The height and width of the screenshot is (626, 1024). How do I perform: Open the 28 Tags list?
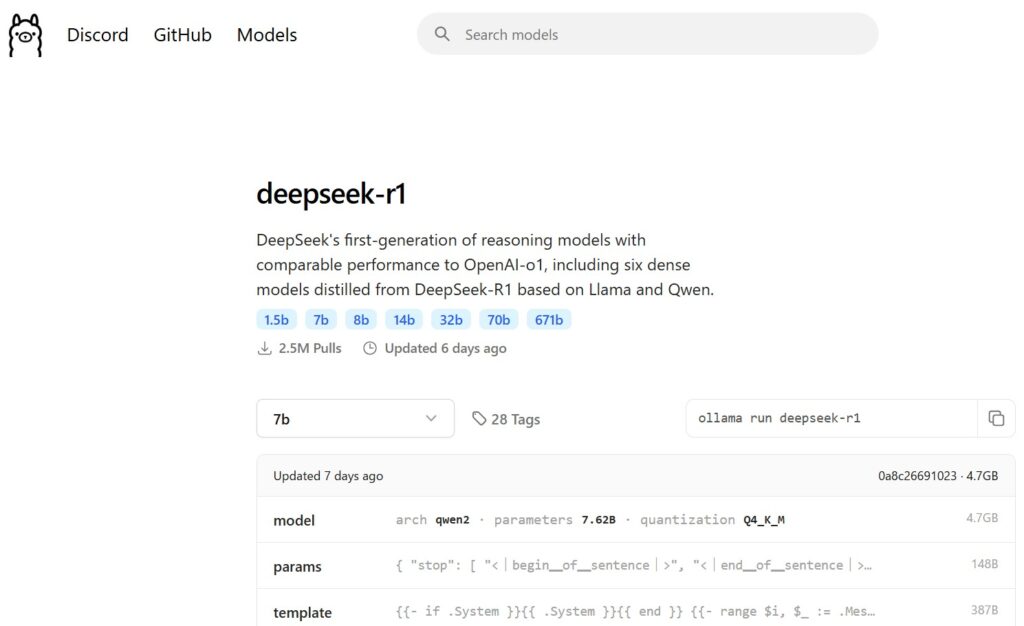point(516,418)
